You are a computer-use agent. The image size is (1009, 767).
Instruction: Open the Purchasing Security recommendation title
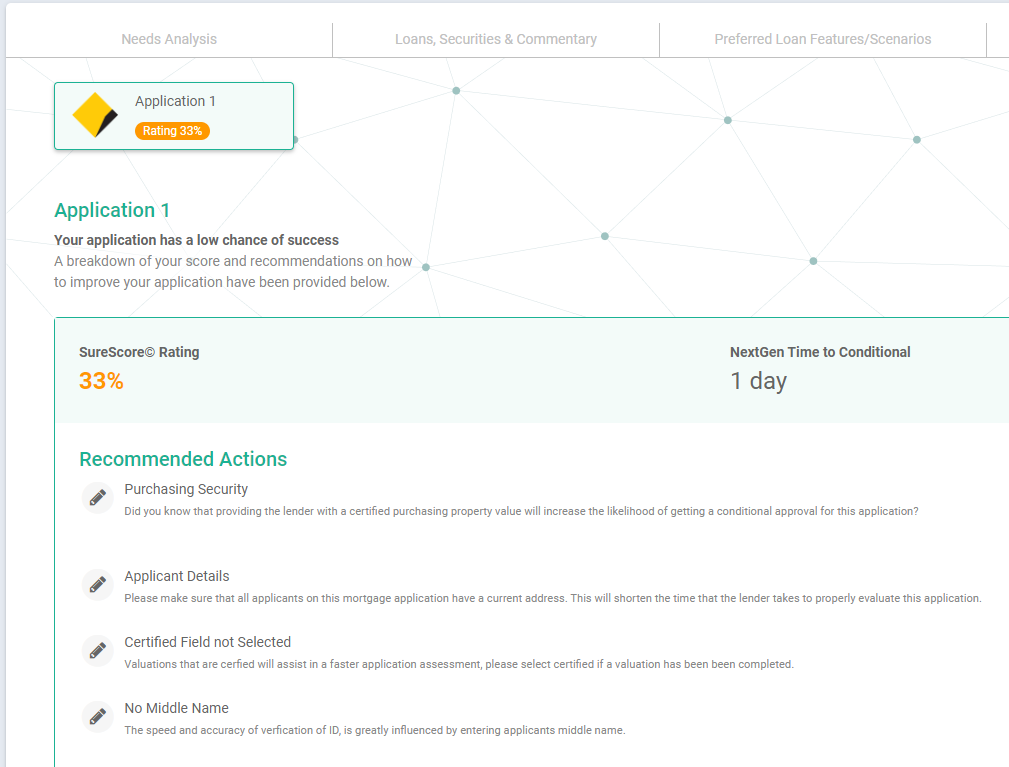[186, 489]
